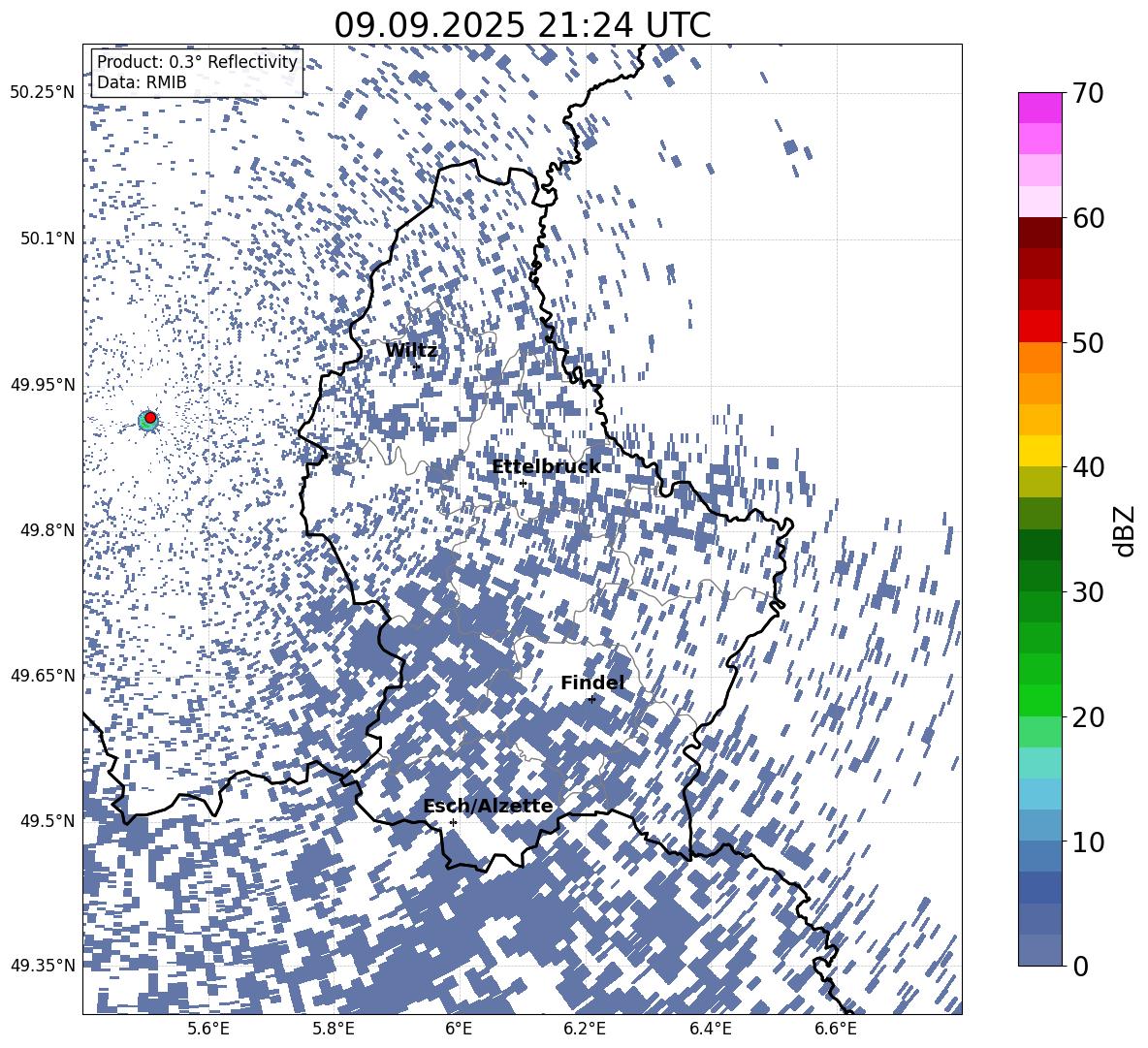
Task: Click the 5.6°E longitude label
Action: (x=207, y=1029)
